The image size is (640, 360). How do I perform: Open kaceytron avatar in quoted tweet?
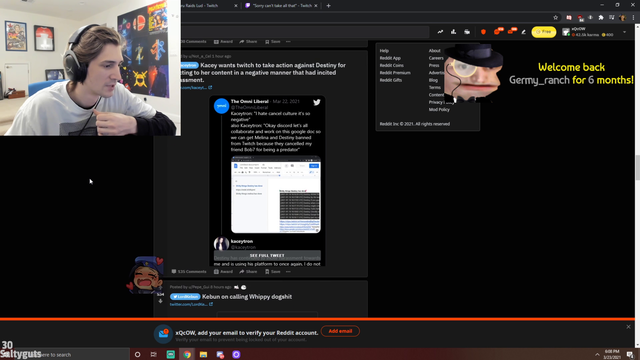click(x=221, y=244)
